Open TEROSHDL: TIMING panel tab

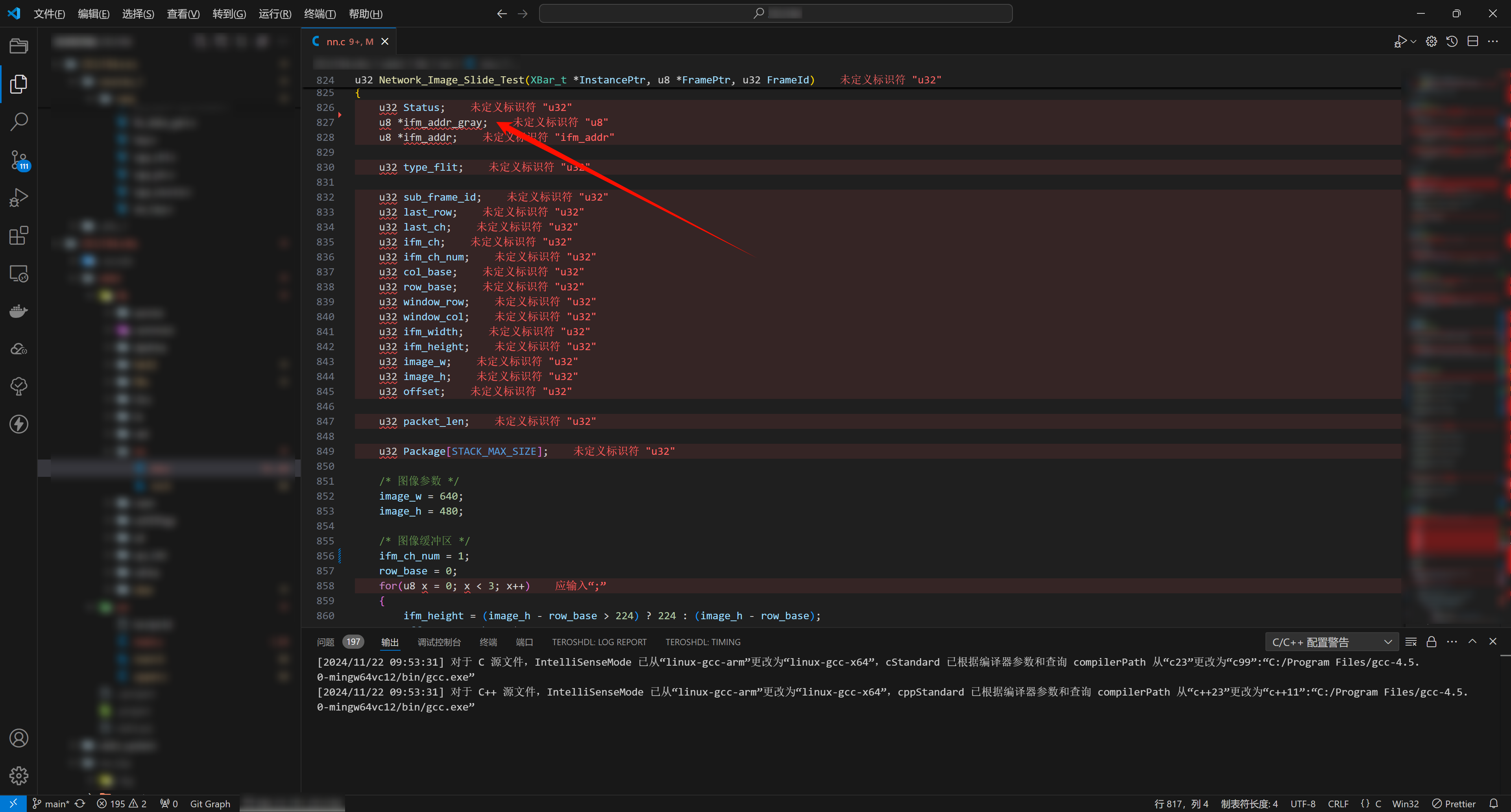(703, 642)
